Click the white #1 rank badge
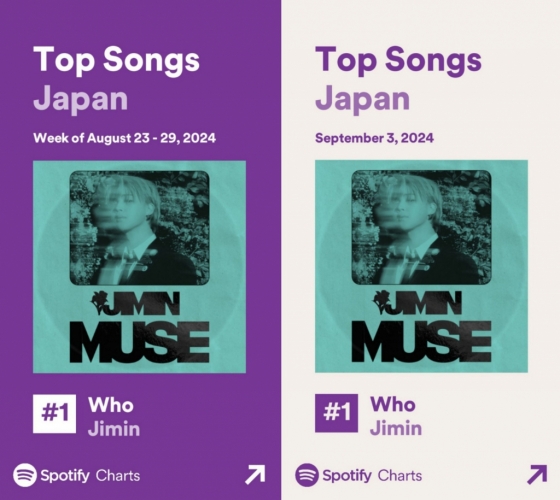 [x=54, y=414]
